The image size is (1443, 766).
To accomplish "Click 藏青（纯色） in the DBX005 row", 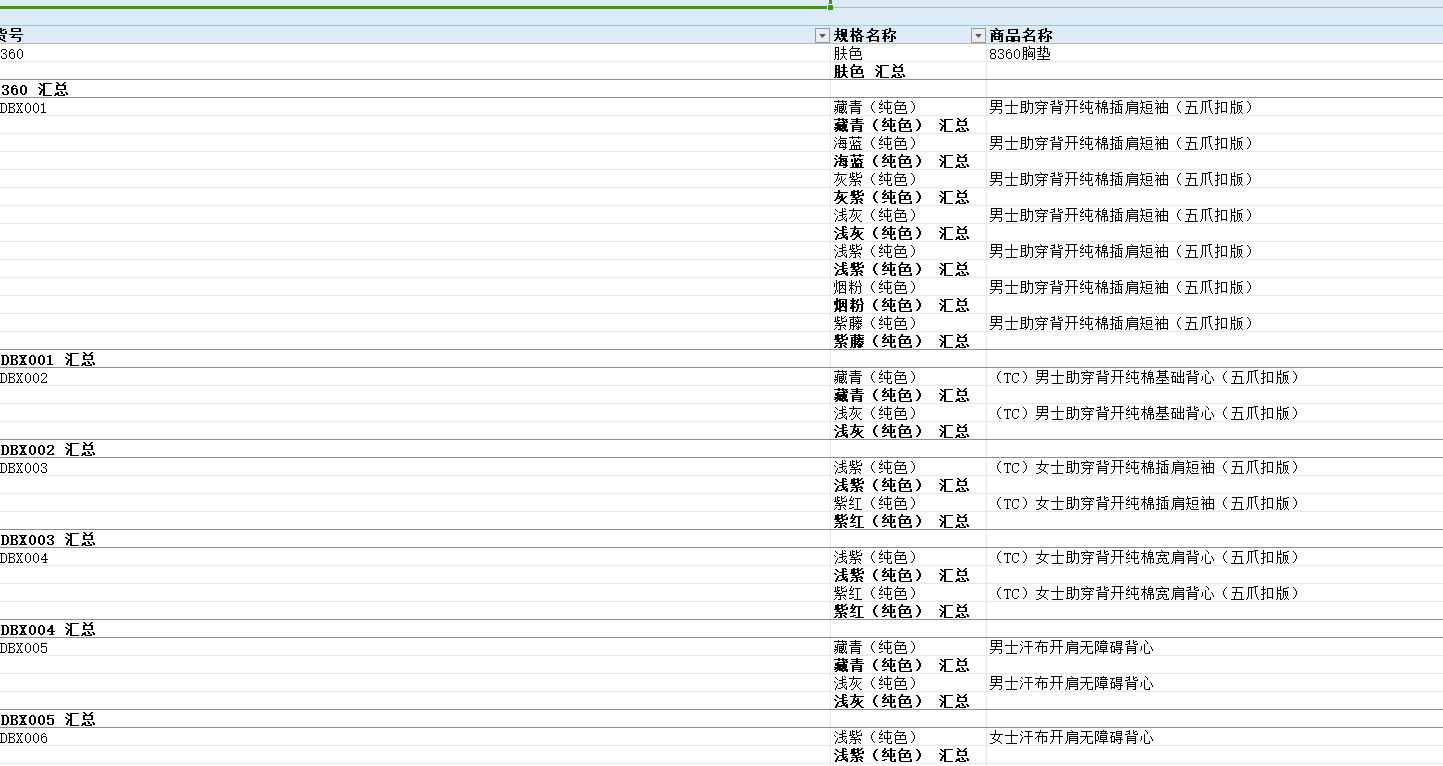I will (x=875, y=648).
